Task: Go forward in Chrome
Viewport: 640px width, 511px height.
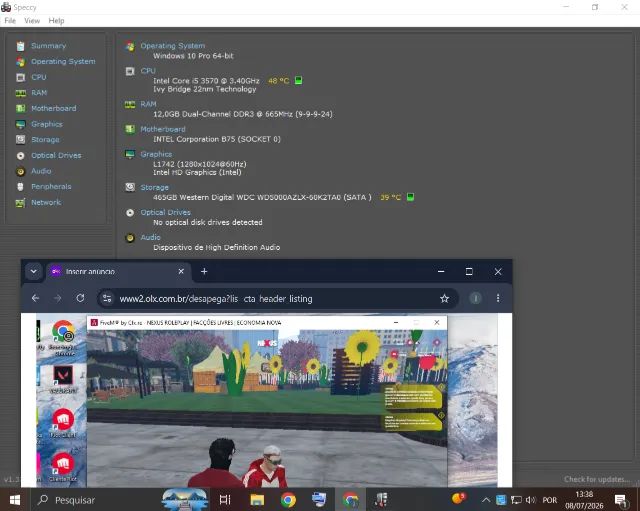Action: click(x=58, y=298)
